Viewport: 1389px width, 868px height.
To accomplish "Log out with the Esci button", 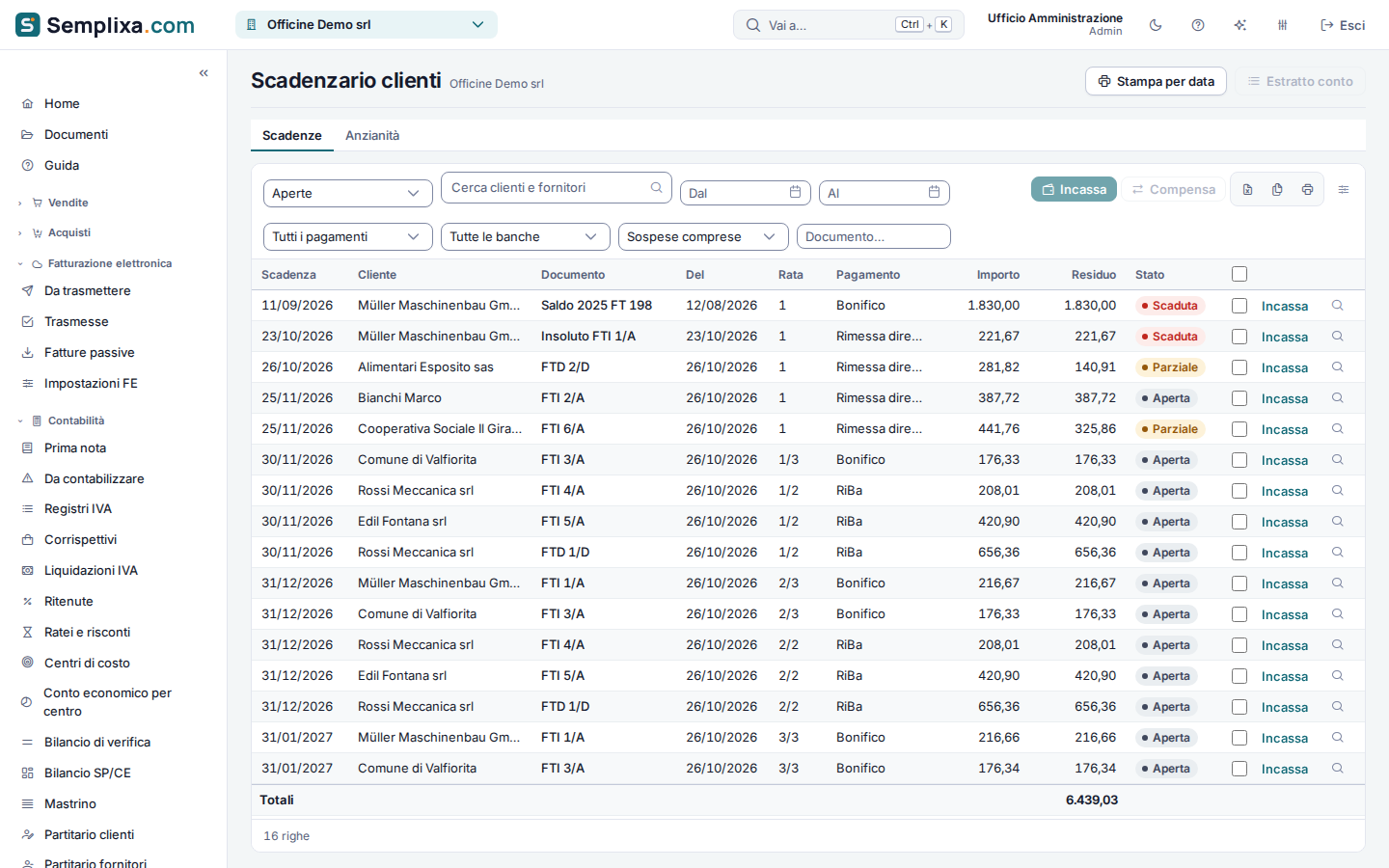I will click(x=1343, y=25).
